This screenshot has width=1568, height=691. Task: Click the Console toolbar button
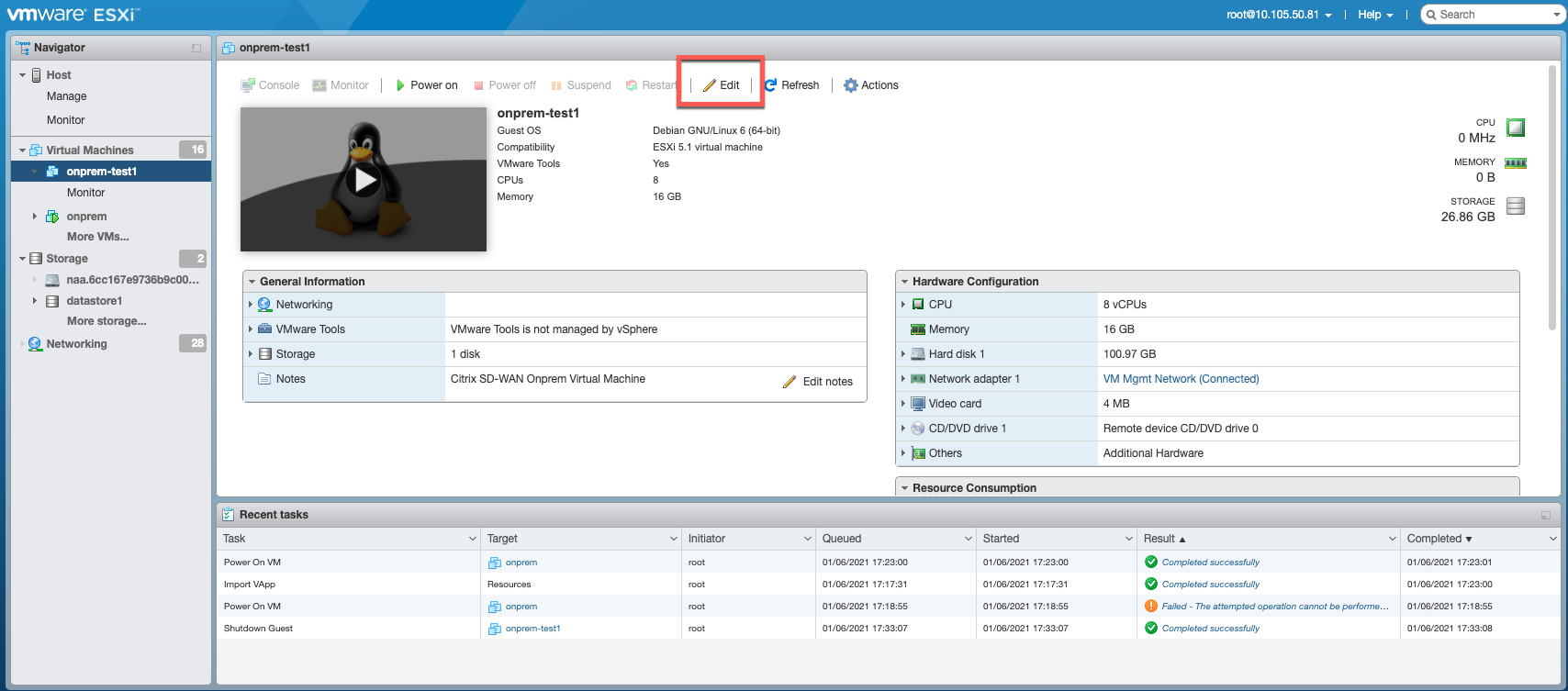(270, 85)
